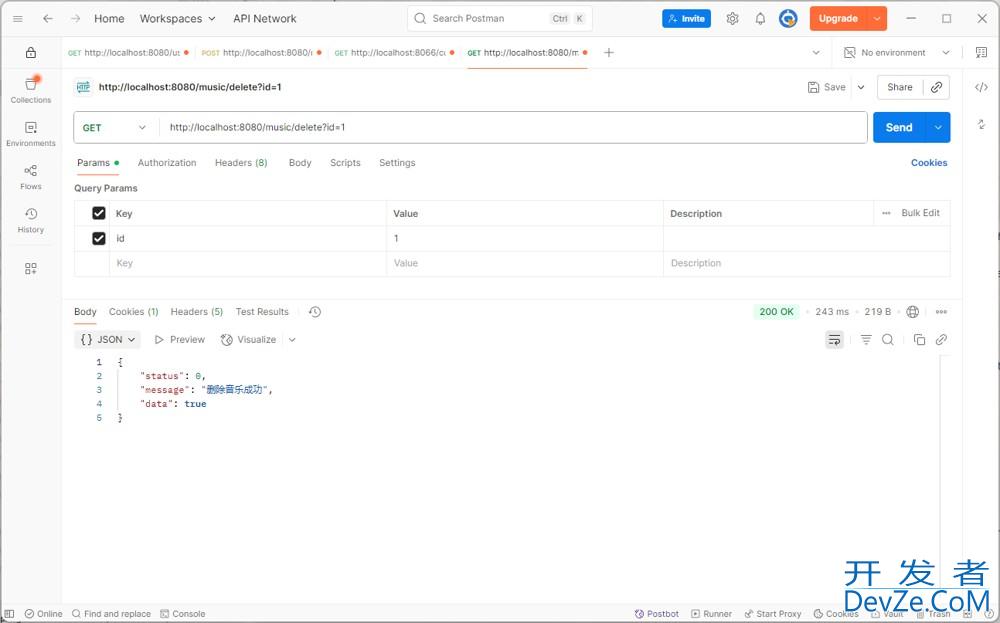The image size is (1000, 623).
Task: Select the POST localhost:8080 request tab
Action: coord(261,52)
